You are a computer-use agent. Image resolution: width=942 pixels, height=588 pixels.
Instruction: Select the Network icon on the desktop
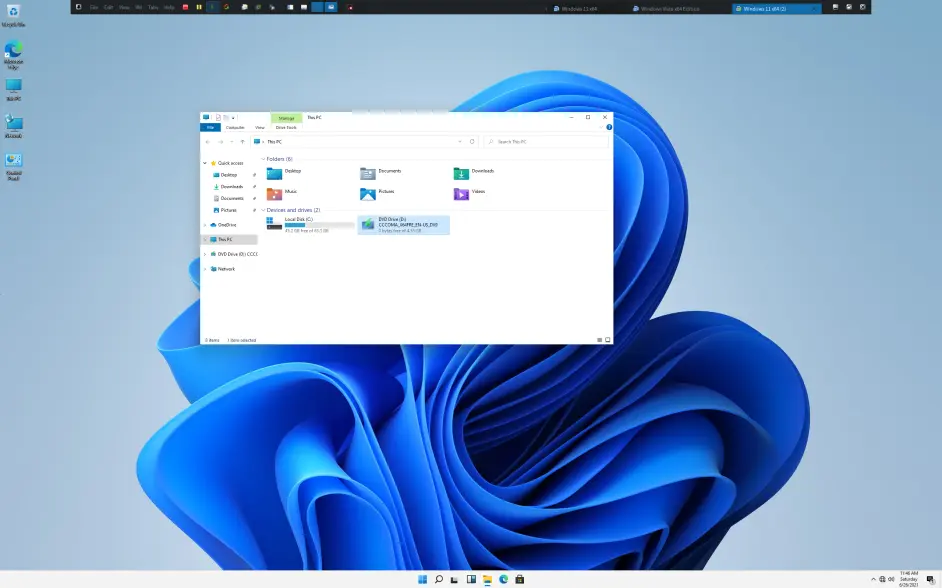click(x=13, y=127)
